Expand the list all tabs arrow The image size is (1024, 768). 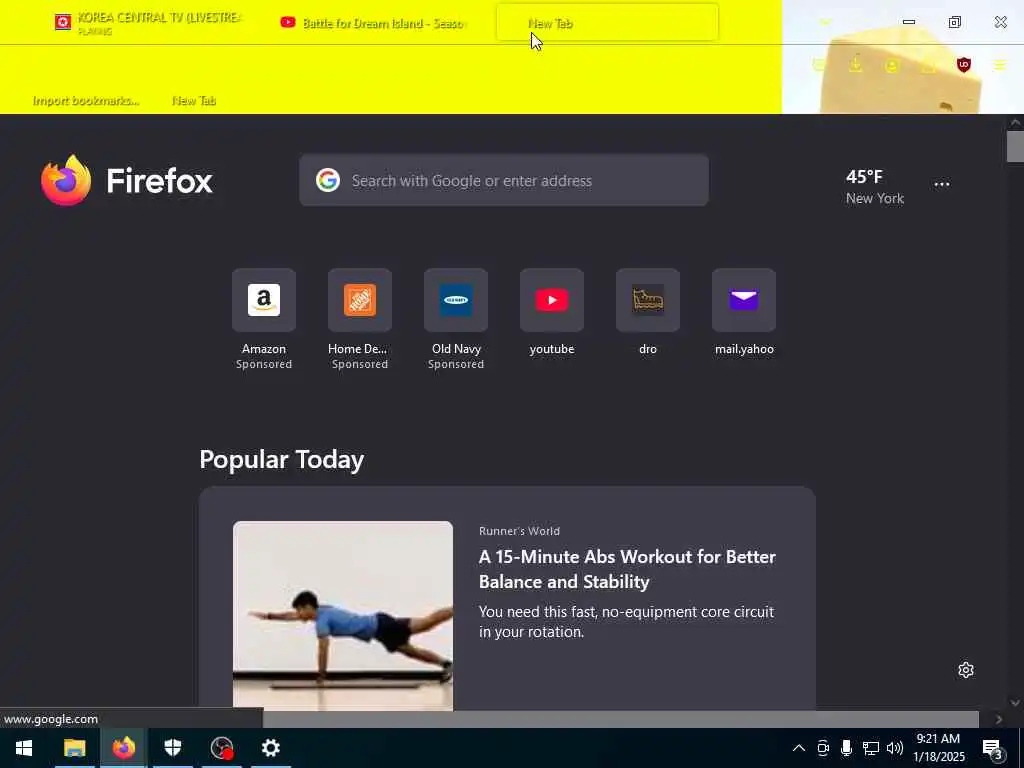(x=825, y=23)
